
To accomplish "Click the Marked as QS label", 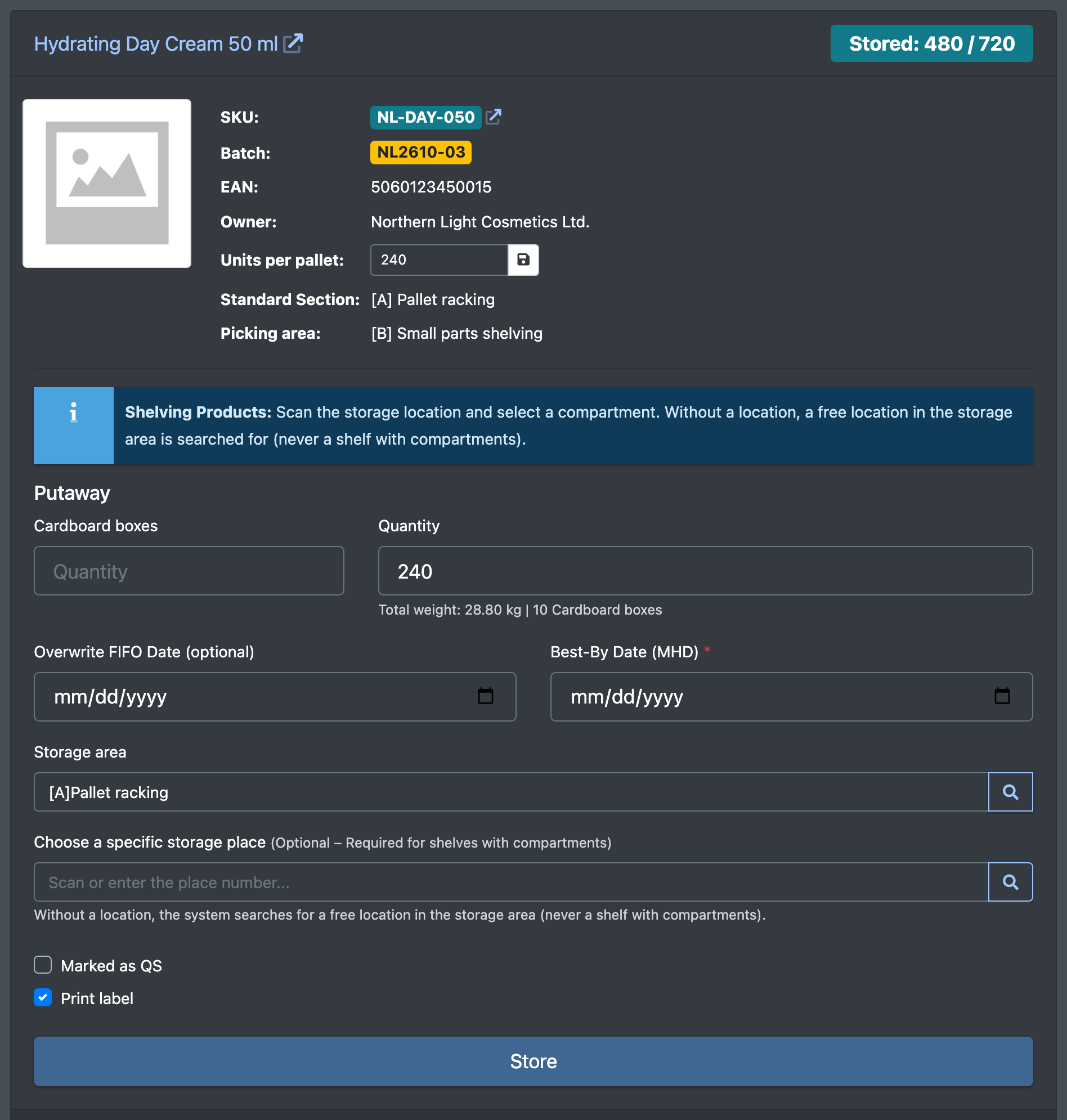I will pos(111,966).
